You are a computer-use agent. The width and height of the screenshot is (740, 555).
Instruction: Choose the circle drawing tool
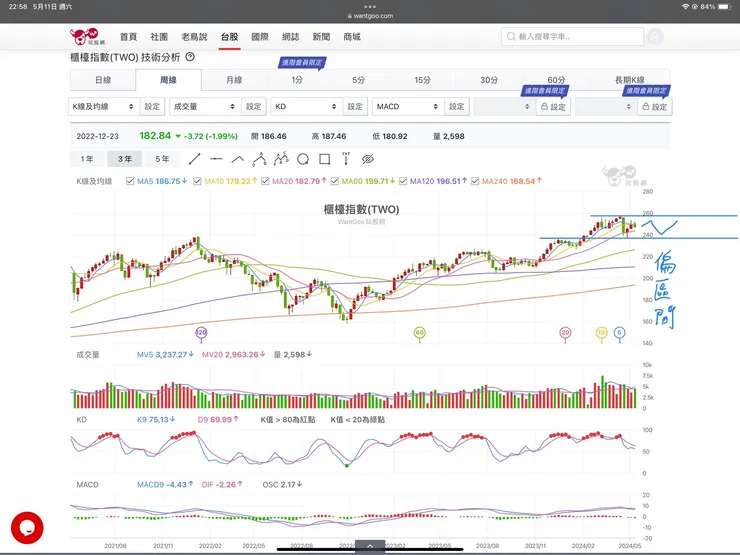pyautogui.click(x=302, y=159)
